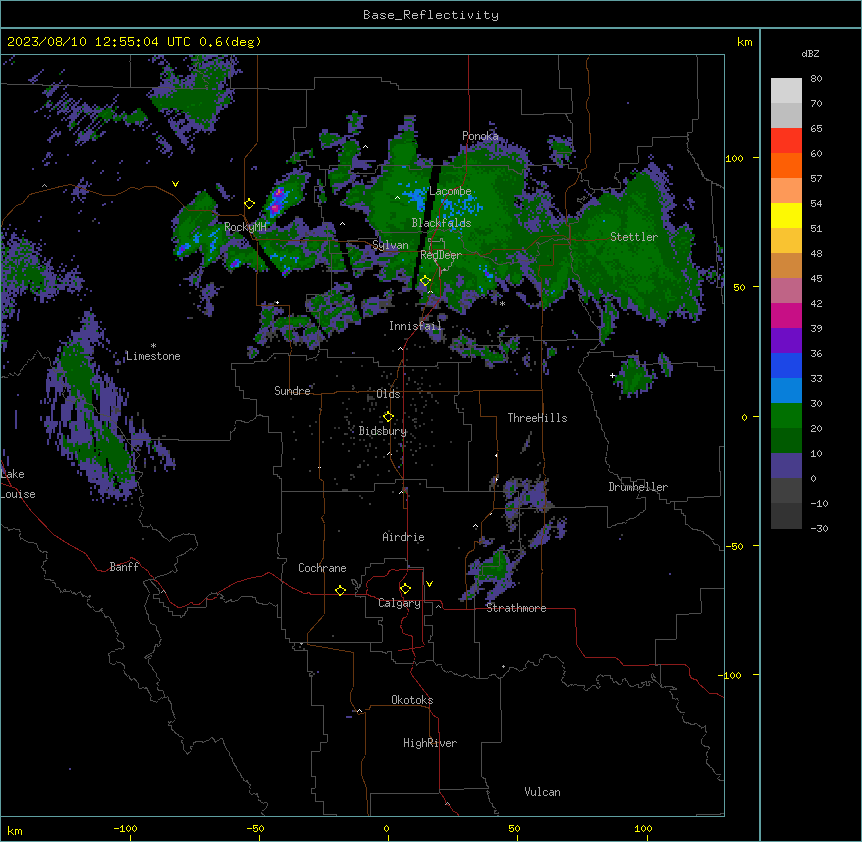Screen dimensions: 862x842
Task: Click the -100 tick label on bottom axis
Action: pyautogui.click(x=125, y=828)
